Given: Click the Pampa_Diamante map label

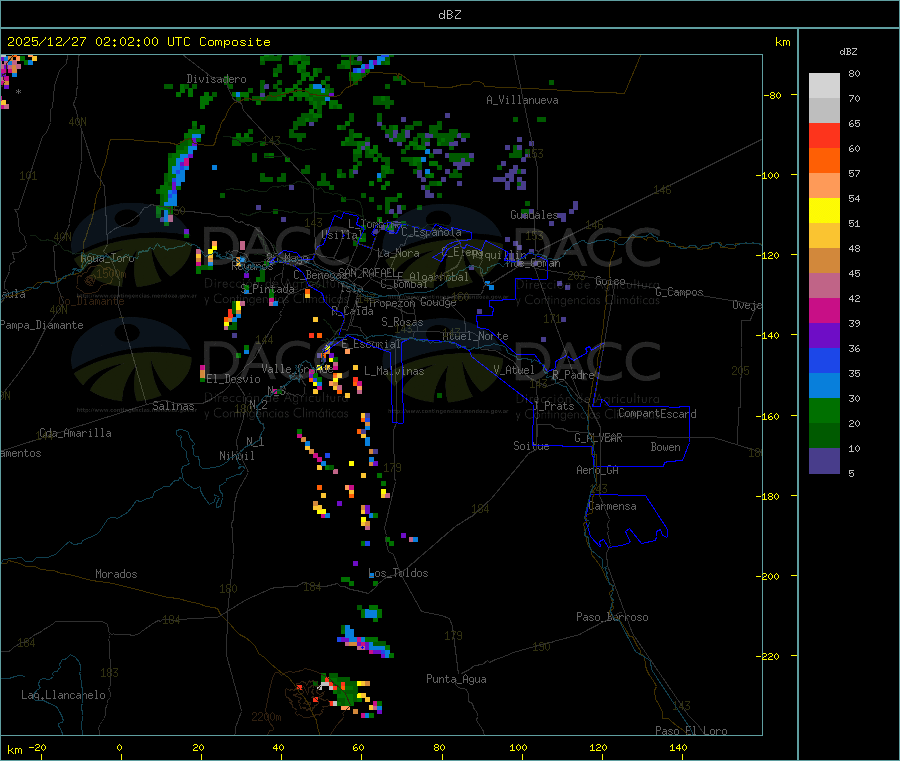Looking at the screenshot, I should [42, 325].
